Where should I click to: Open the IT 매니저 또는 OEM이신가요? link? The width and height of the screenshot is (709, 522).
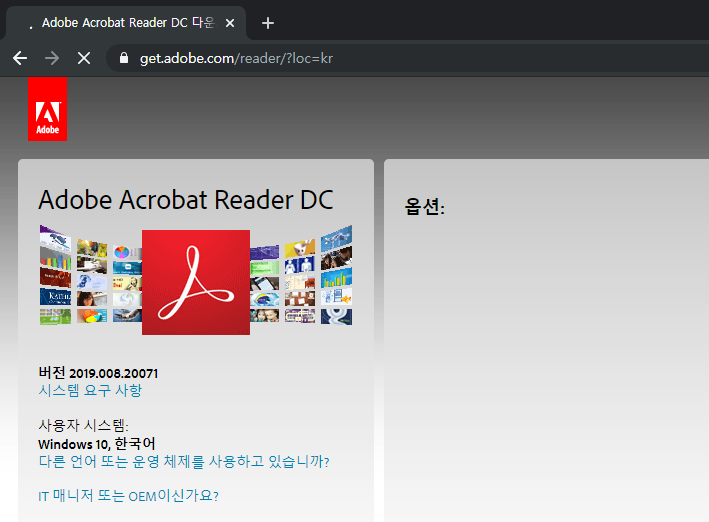(128, 496)
